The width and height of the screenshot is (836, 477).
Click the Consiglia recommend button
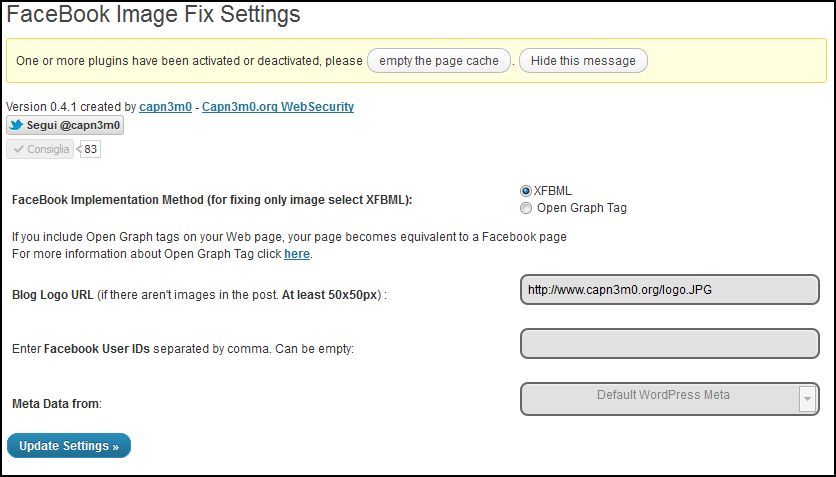(x=40, y=149)
